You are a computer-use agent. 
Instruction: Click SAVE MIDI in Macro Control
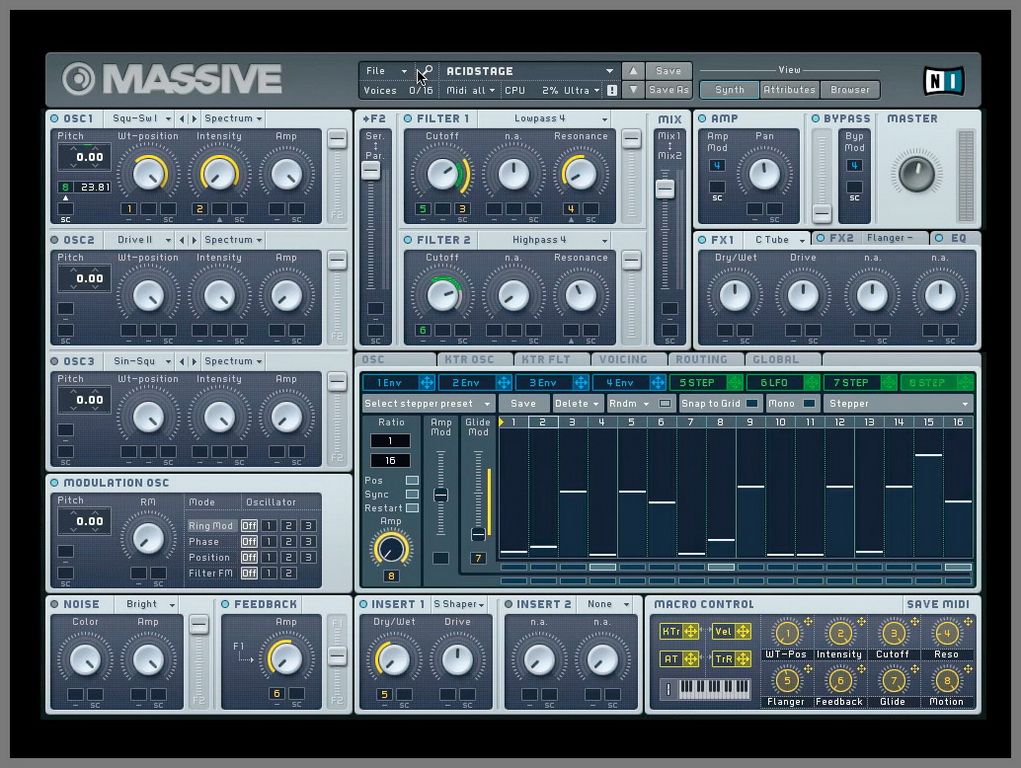pos(938,604)
